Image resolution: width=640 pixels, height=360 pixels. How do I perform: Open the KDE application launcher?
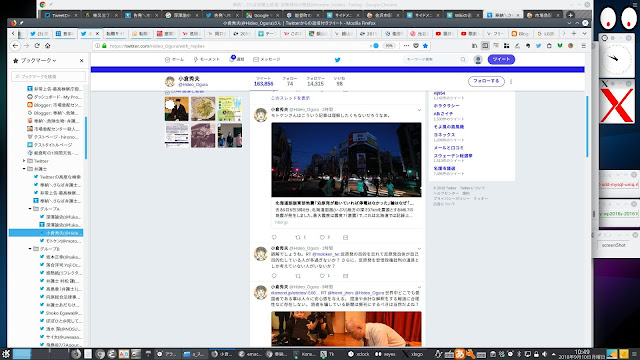tap(6, 354)
